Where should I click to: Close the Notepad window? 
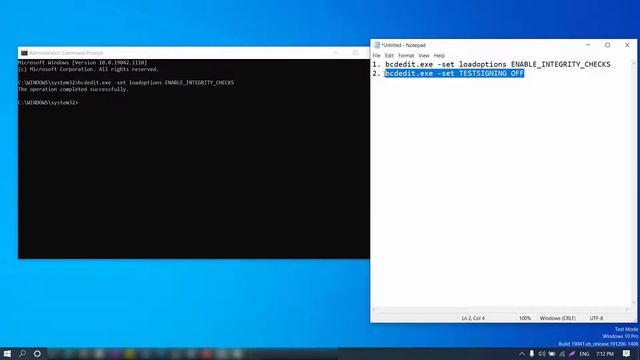[x=627, y=45]
